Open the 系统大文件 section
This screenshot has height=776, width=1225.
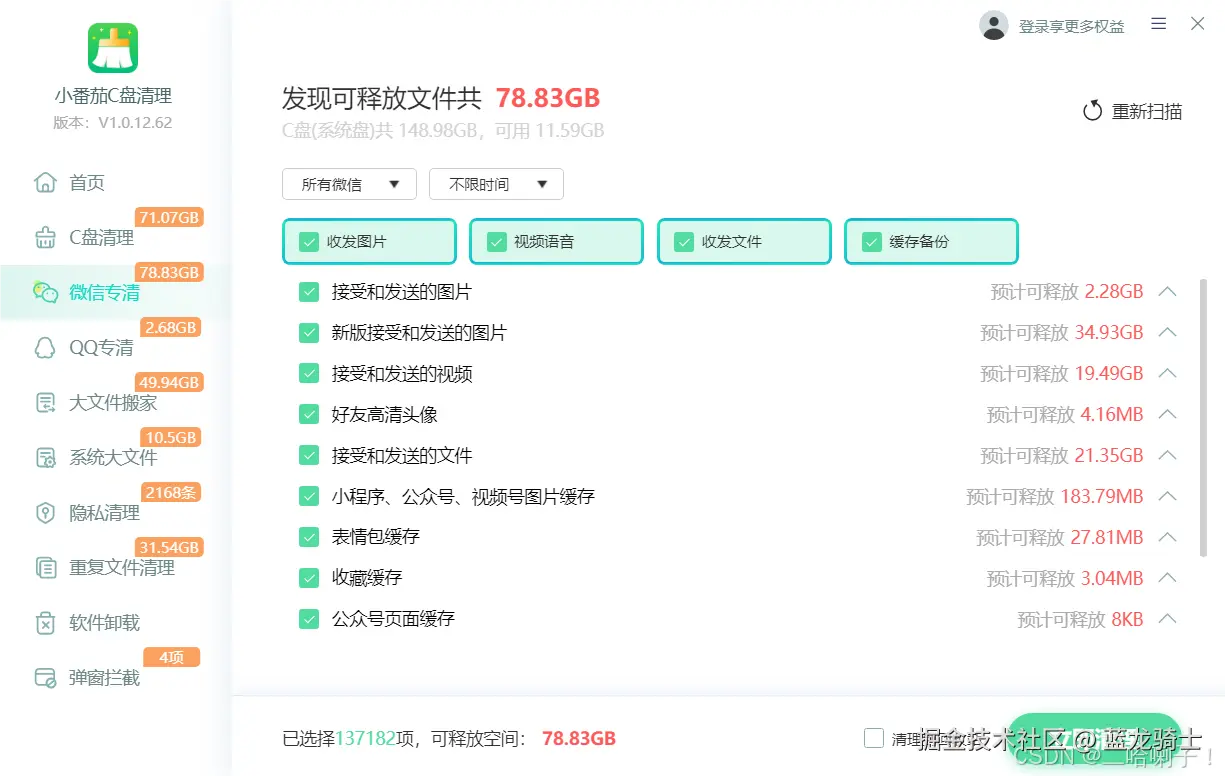pyautogui.click(x=95, y=457)
